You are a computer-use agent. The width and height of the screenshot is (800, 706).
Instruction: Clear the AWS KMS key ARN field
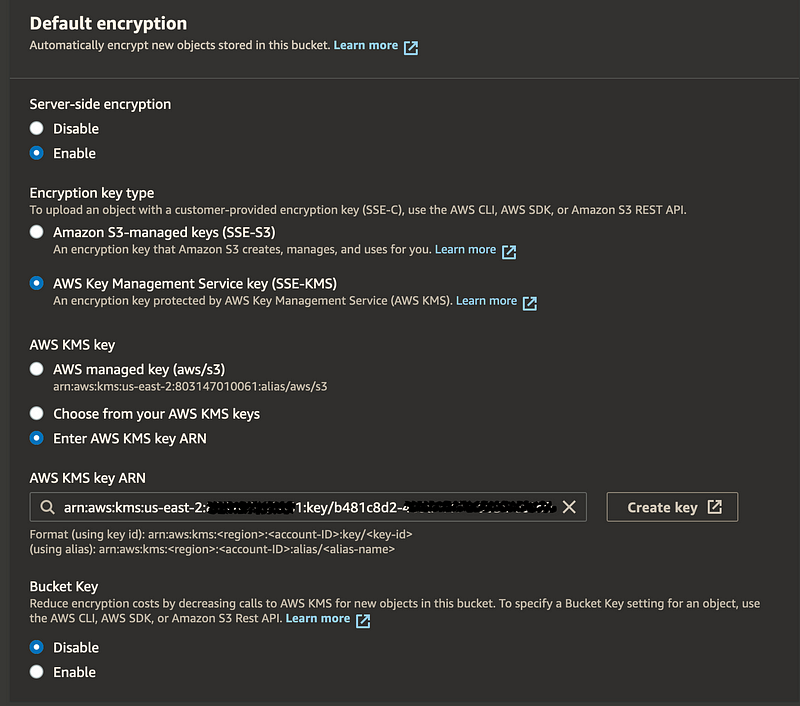coord(569,507)
